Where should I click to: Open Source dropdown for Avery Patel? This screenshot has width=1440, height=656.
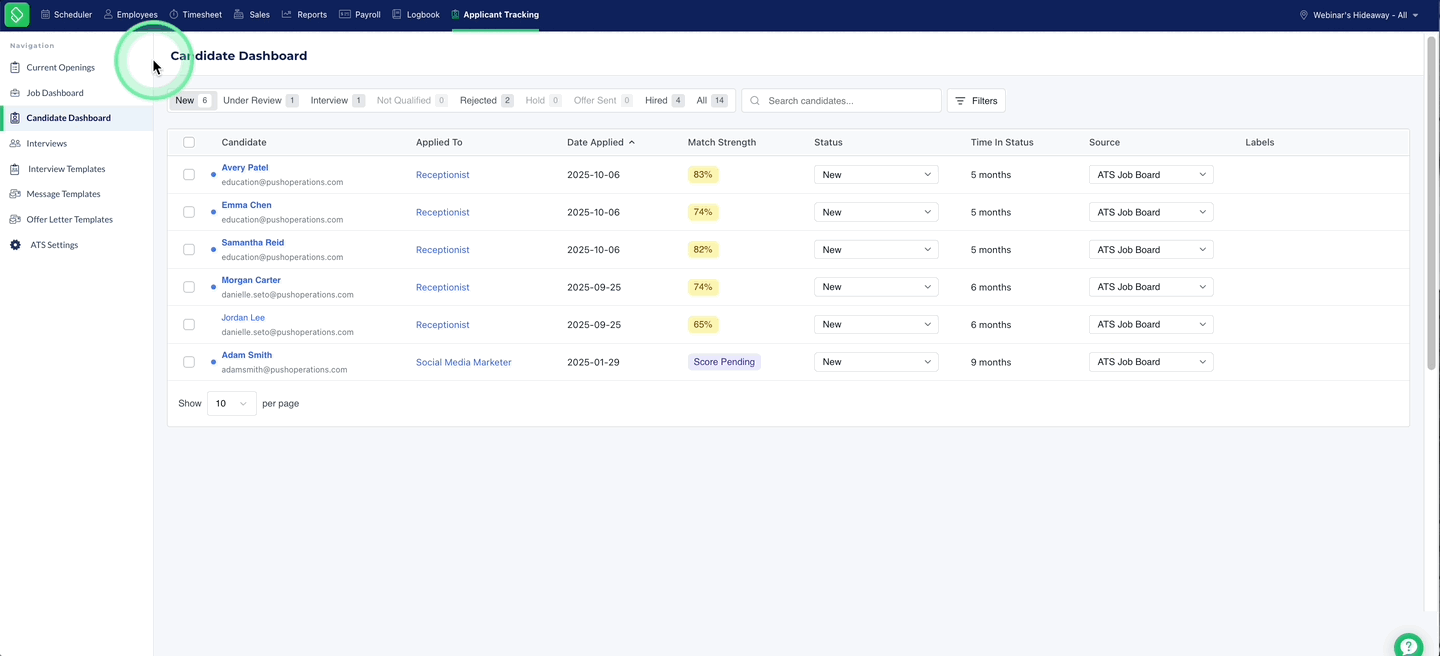point(1151,175)
